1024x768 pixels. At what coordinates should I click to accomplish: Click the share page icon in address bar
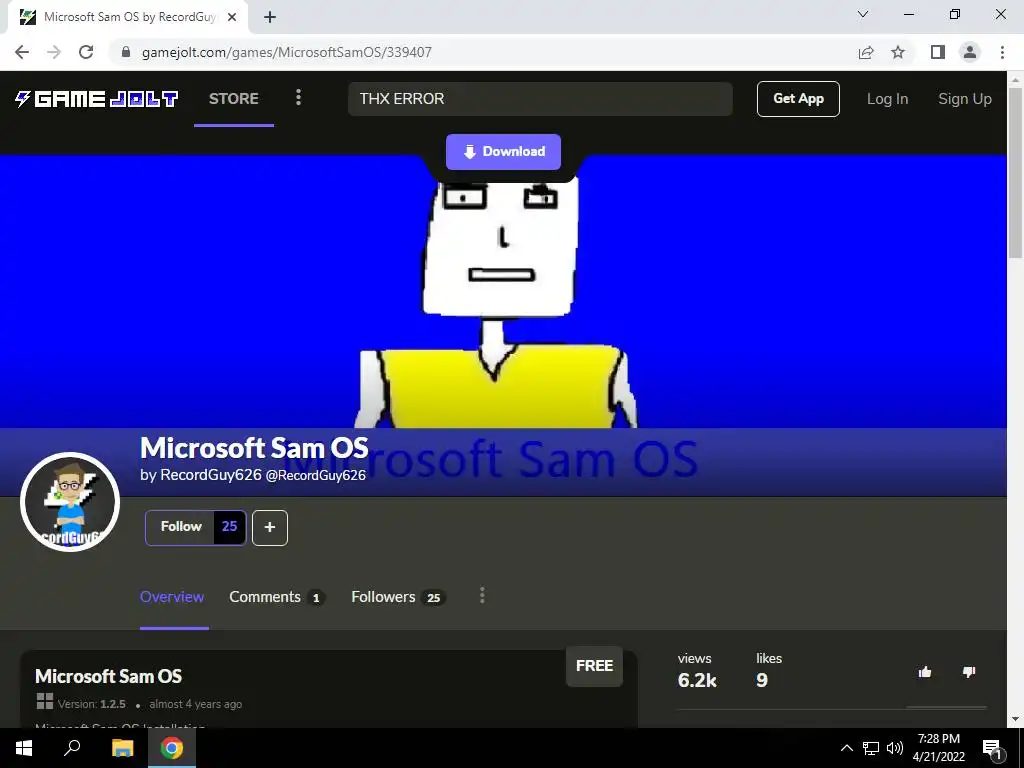click(866, 52)
